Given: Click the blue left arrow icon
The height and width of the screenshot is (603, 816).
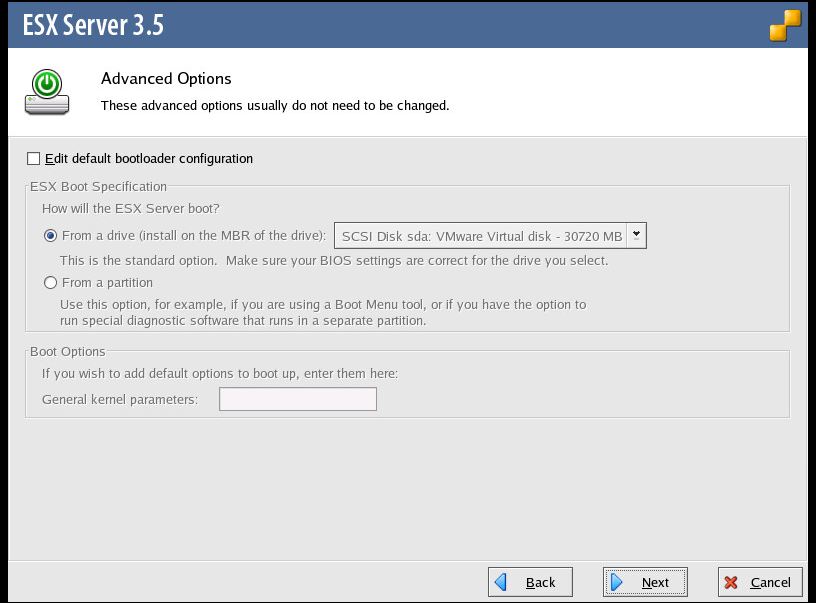Looking at the screenshot, I should 502,582.
